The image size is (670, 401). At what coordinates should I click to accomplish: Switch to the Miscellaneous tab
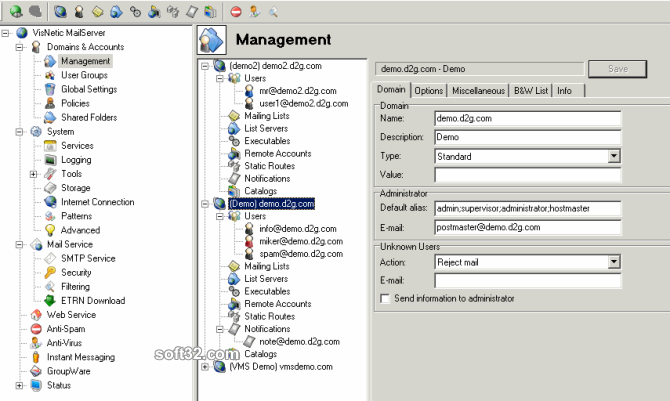coord(478,91)
